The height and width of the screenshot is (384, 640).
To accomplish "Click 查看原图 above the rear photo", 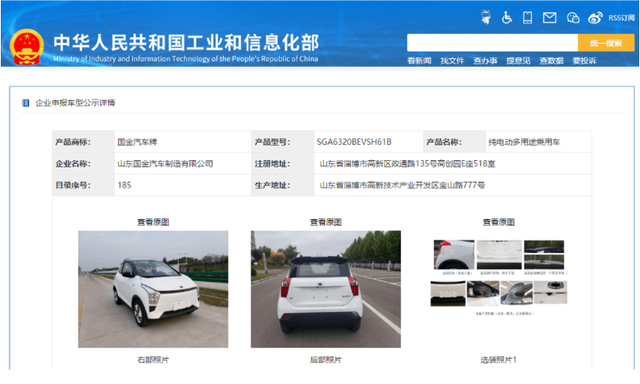I will pyautogui.click(x=326, y=222).
